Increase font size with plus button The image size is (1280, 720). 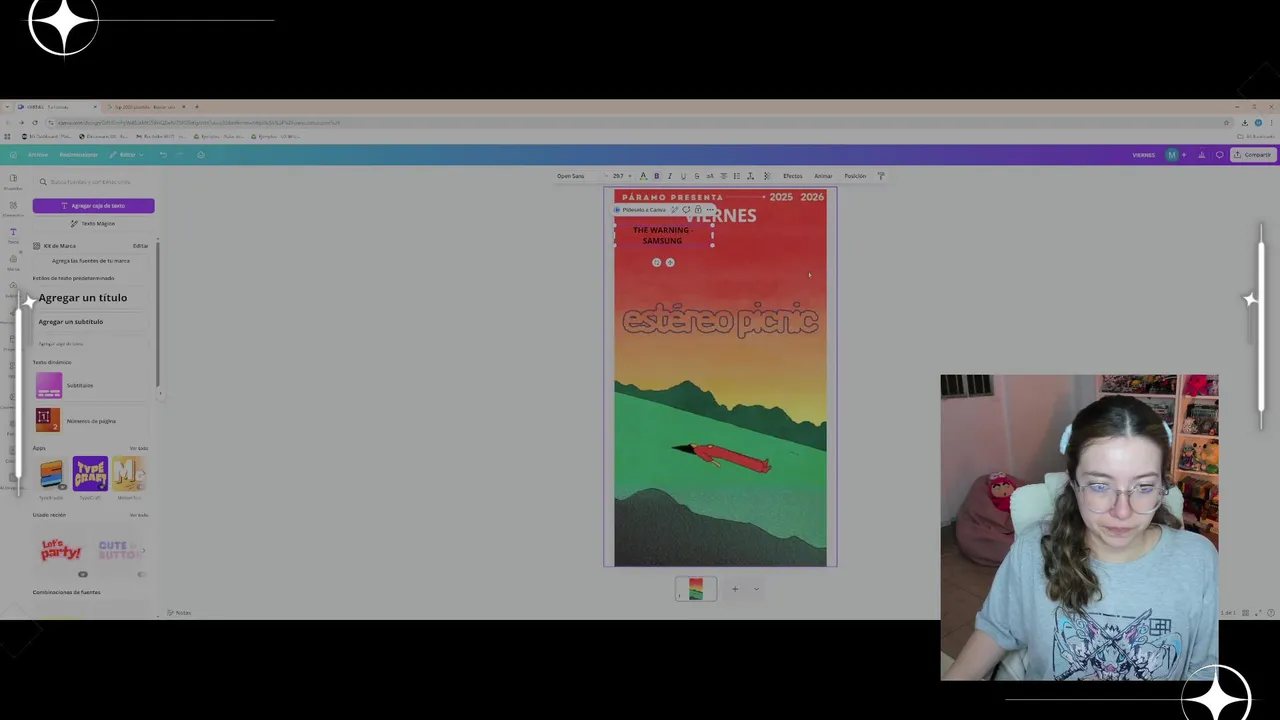click(x=630, y=176)
